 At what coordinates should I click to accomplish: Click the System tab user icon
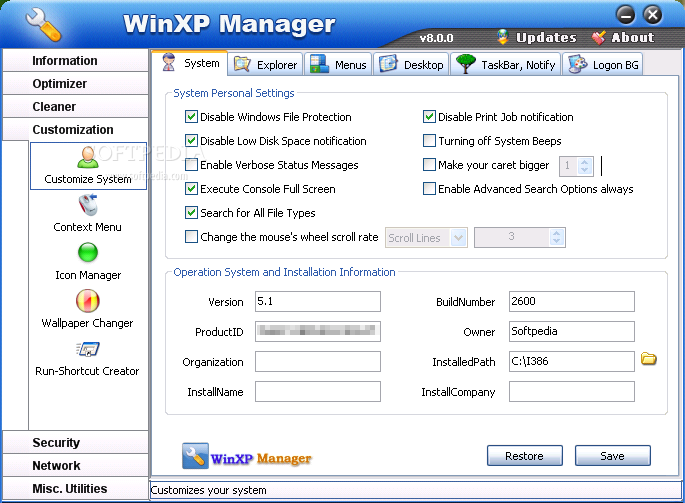[169, 62]
